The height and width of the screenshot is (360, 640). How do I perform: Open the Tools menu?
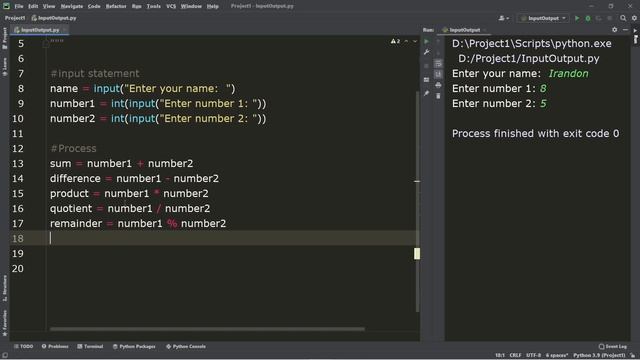[x=153, y=6]
